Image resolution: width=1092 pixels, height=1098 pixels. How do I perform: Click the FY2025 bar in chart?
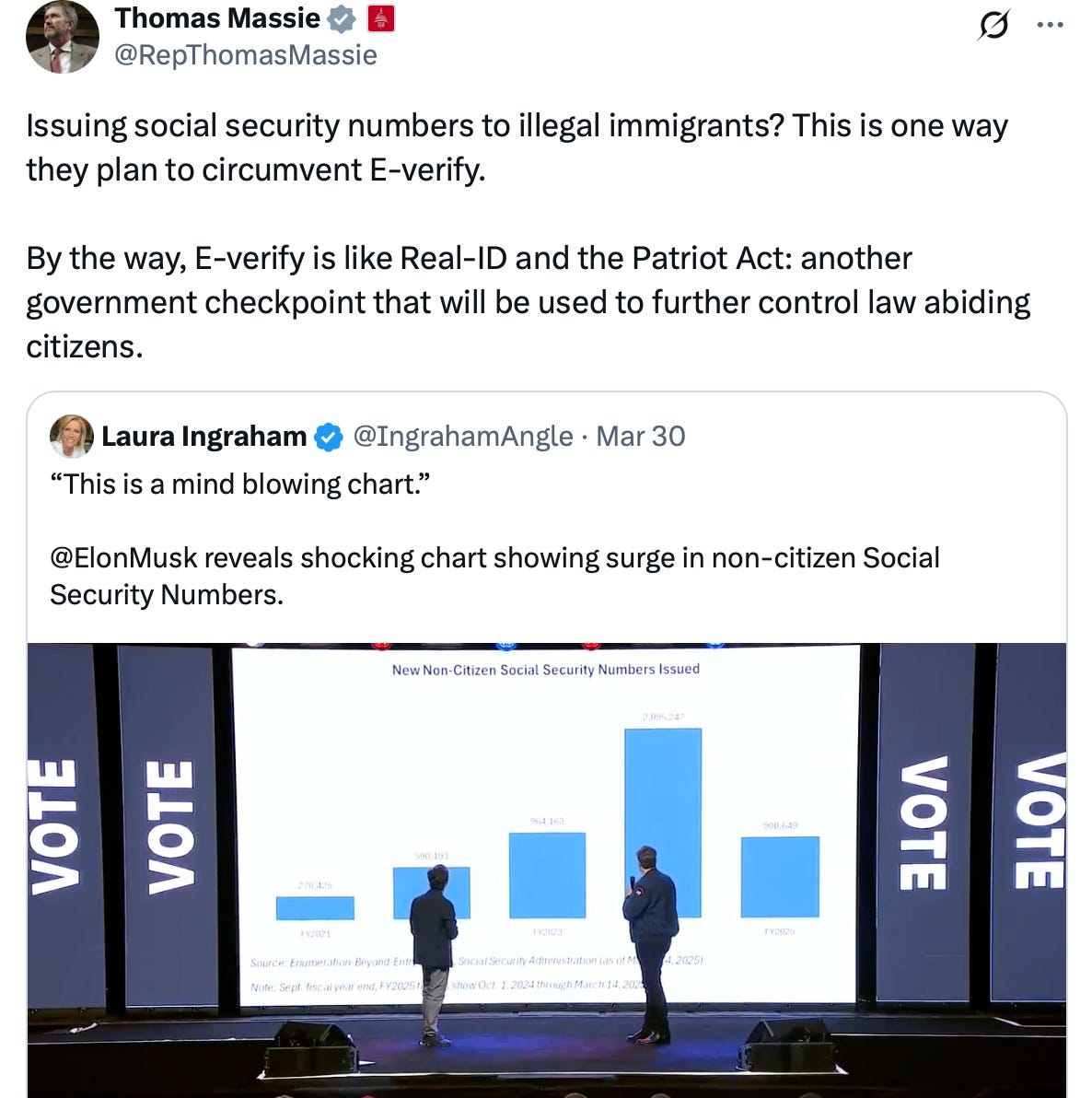click(x=780, y=877)
